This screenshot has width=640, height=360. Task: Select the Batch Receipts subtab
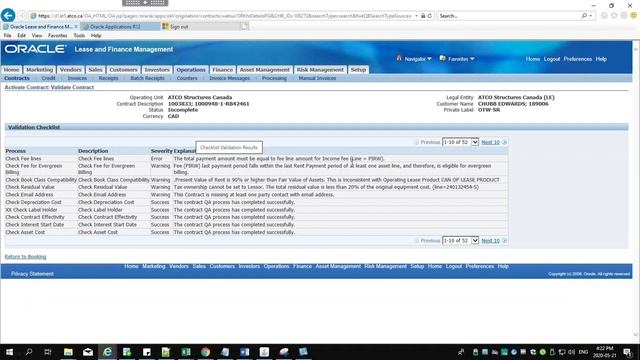pos(147,78)
